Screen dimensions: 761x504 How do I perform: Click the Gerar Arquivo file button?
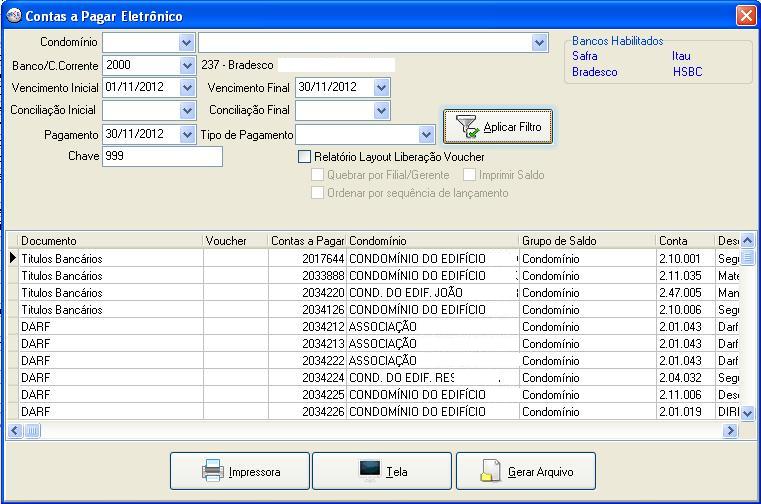[x=526, y=471]
